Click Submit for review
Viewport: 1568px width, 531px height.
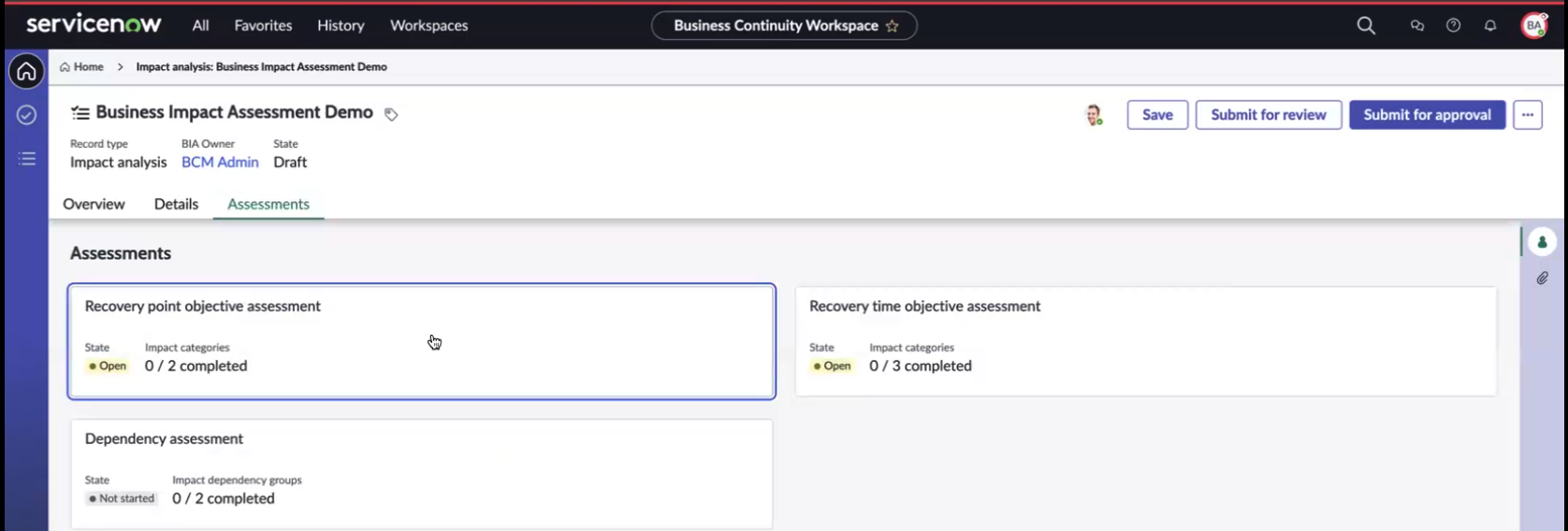click(1269, 115)
